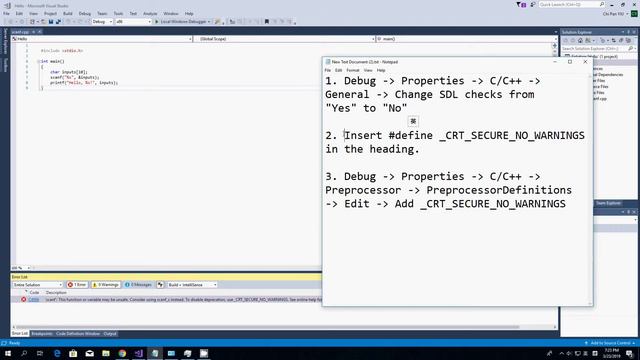The width and height of the screenshot is (640, 360).
Task: Open the File menu in Visual Studio
Action: (x=6, y=13)
